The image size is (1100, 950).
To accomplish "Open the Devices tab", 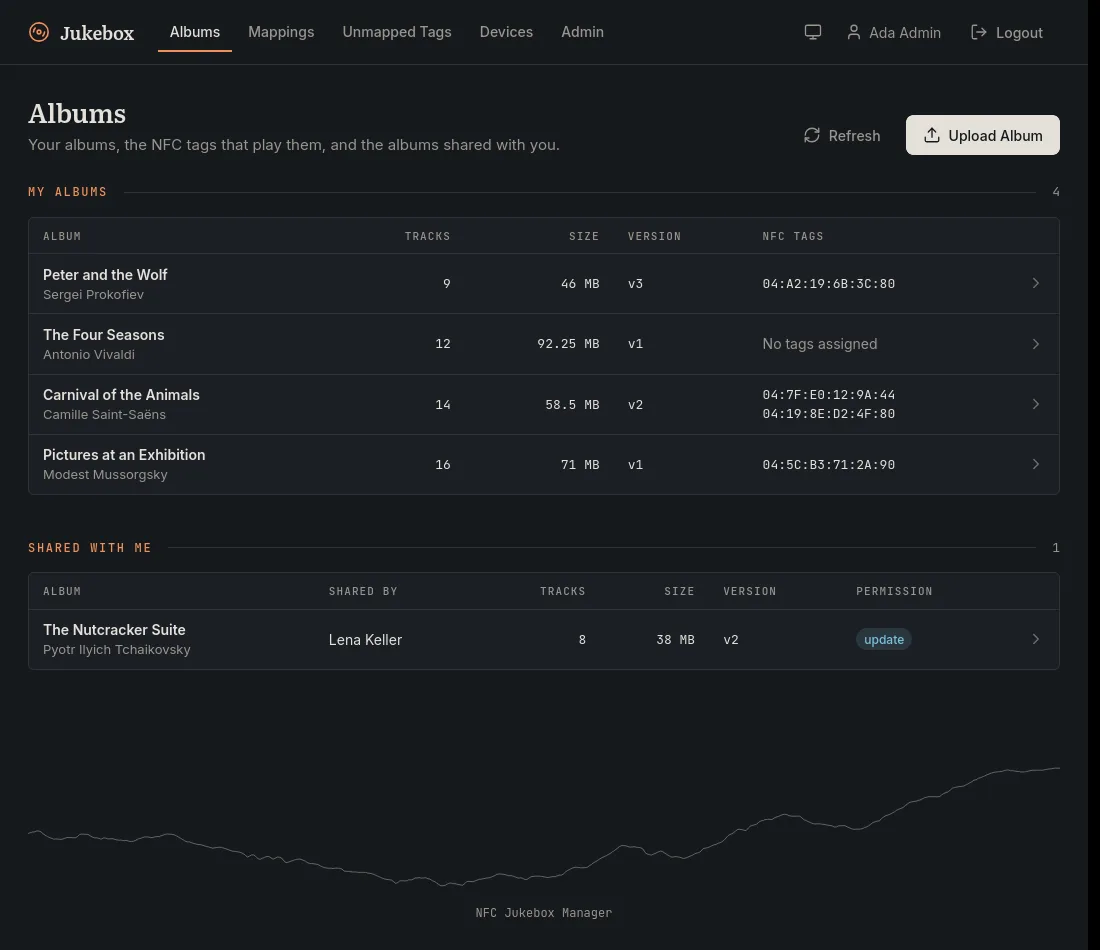I will click(x=507, y=32).
